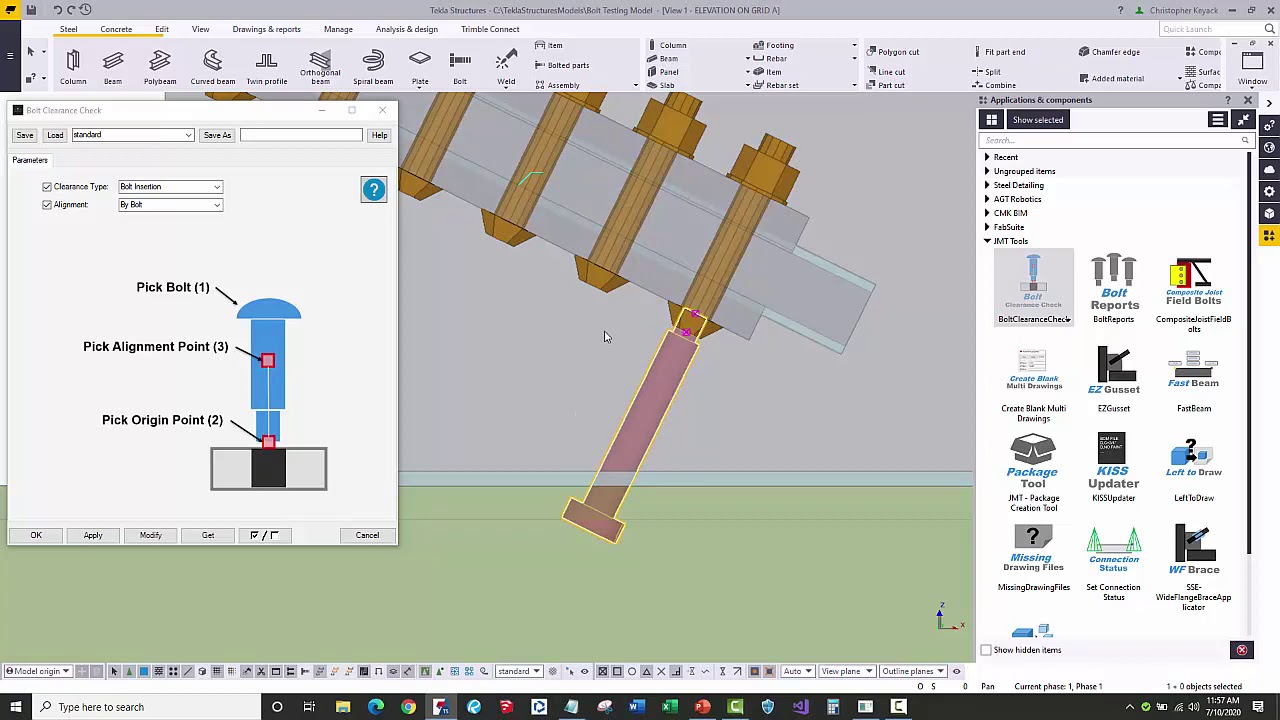Switch to the Concrete ribbon tab
1280x720 pixels.
click(116, 29)
